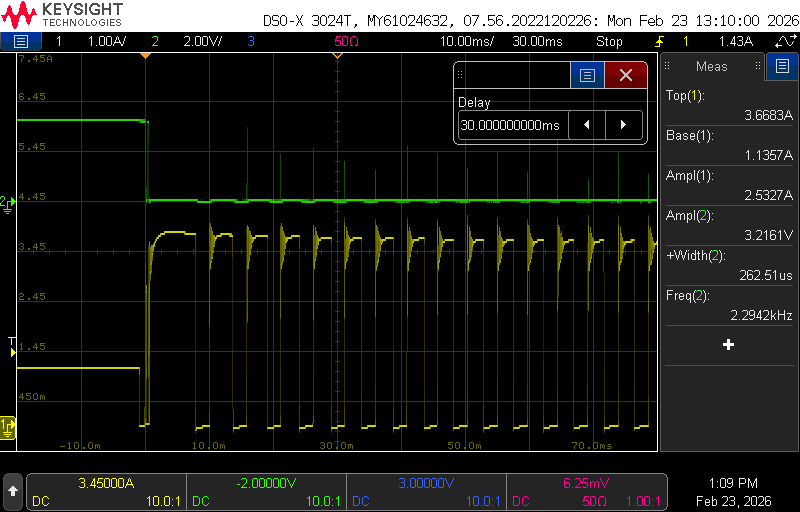Tap the 30.00ms horizontal delay value
This screenshot has width=800, height=512.
tap(537, 41)
